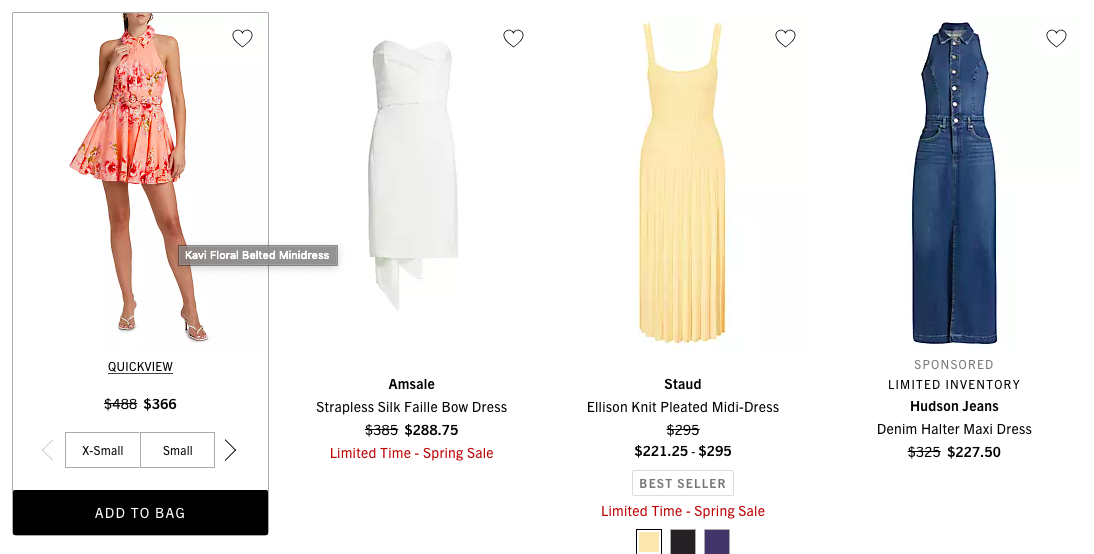Click the Amsale brand name

411,384
